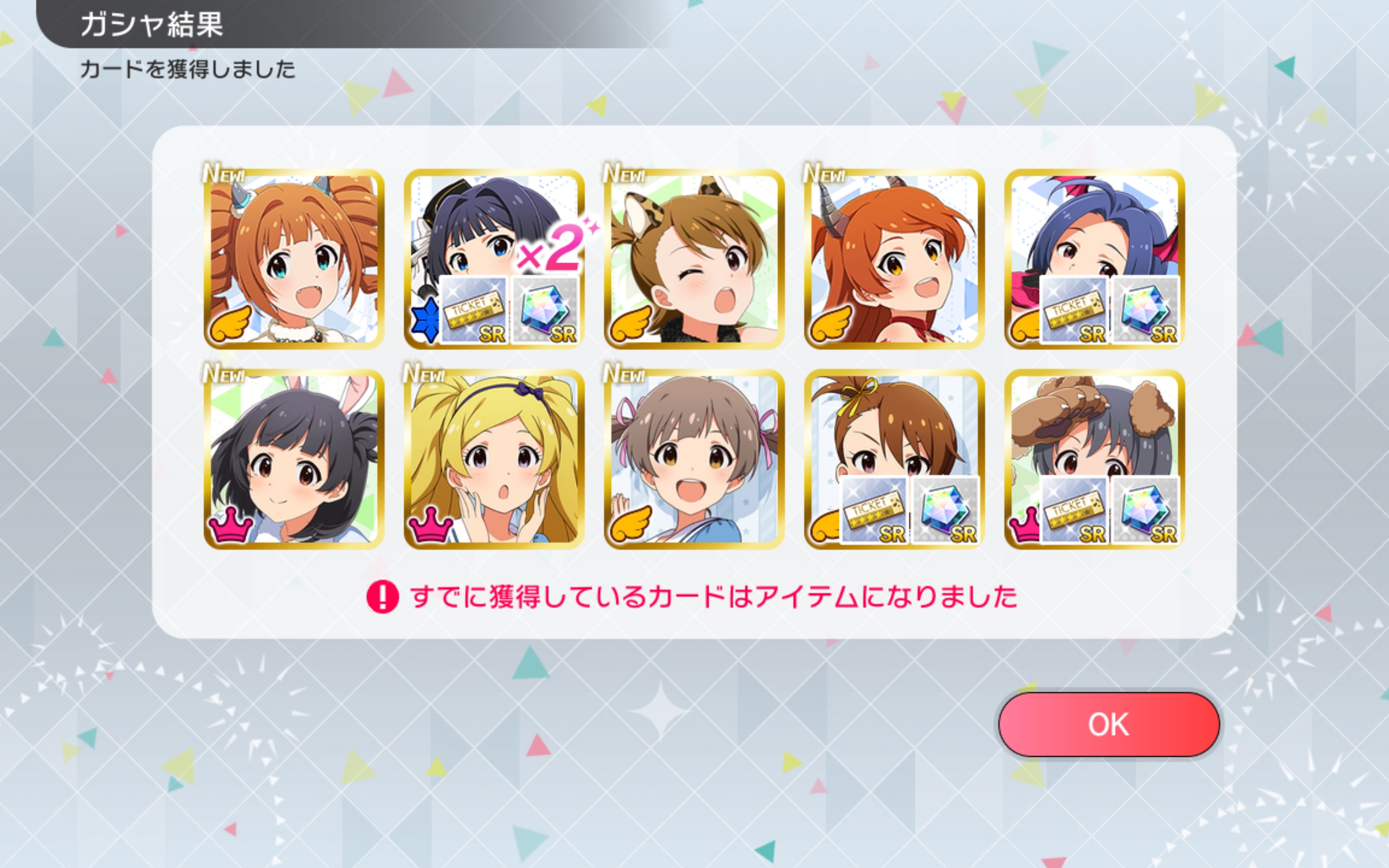Click pink crown icon on bunny-ear card
The image size is (1389, 868).
click(231, 525)
